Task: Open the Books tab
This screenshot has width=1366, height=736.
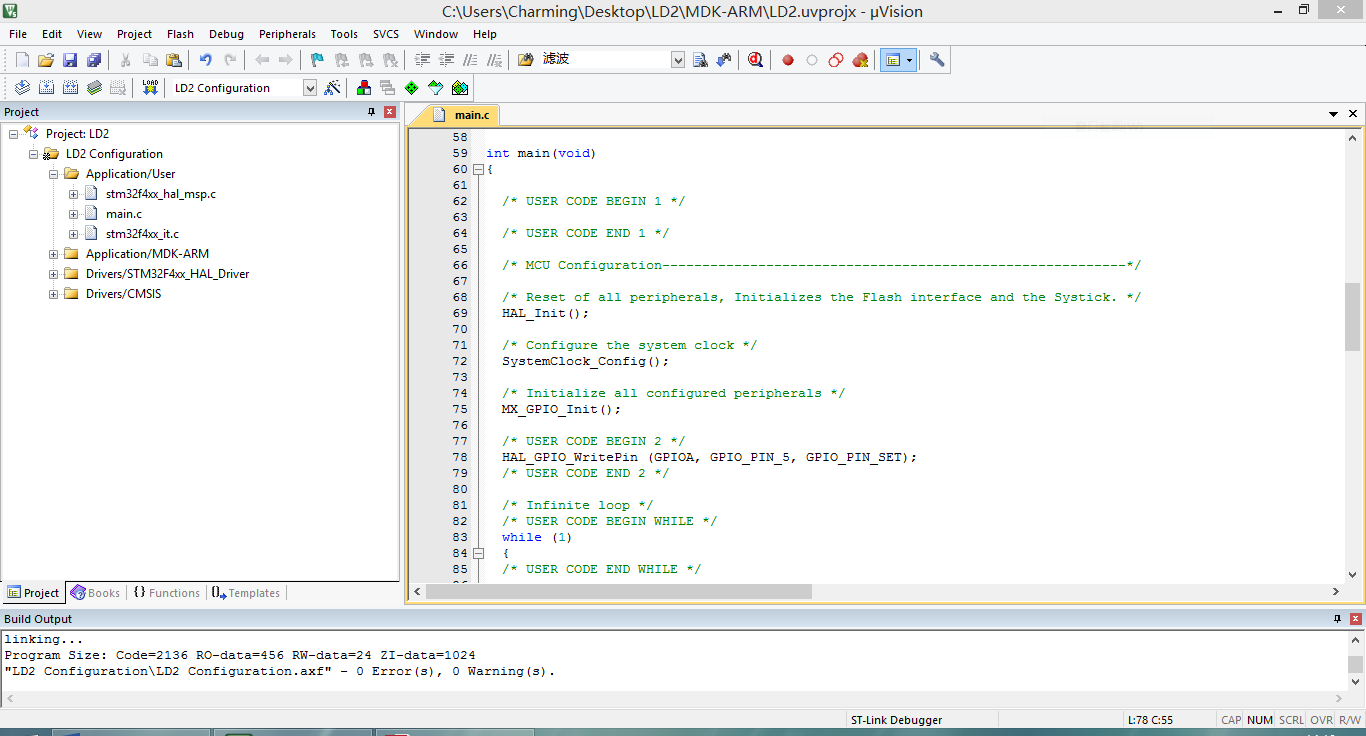Action: point(95,592)
